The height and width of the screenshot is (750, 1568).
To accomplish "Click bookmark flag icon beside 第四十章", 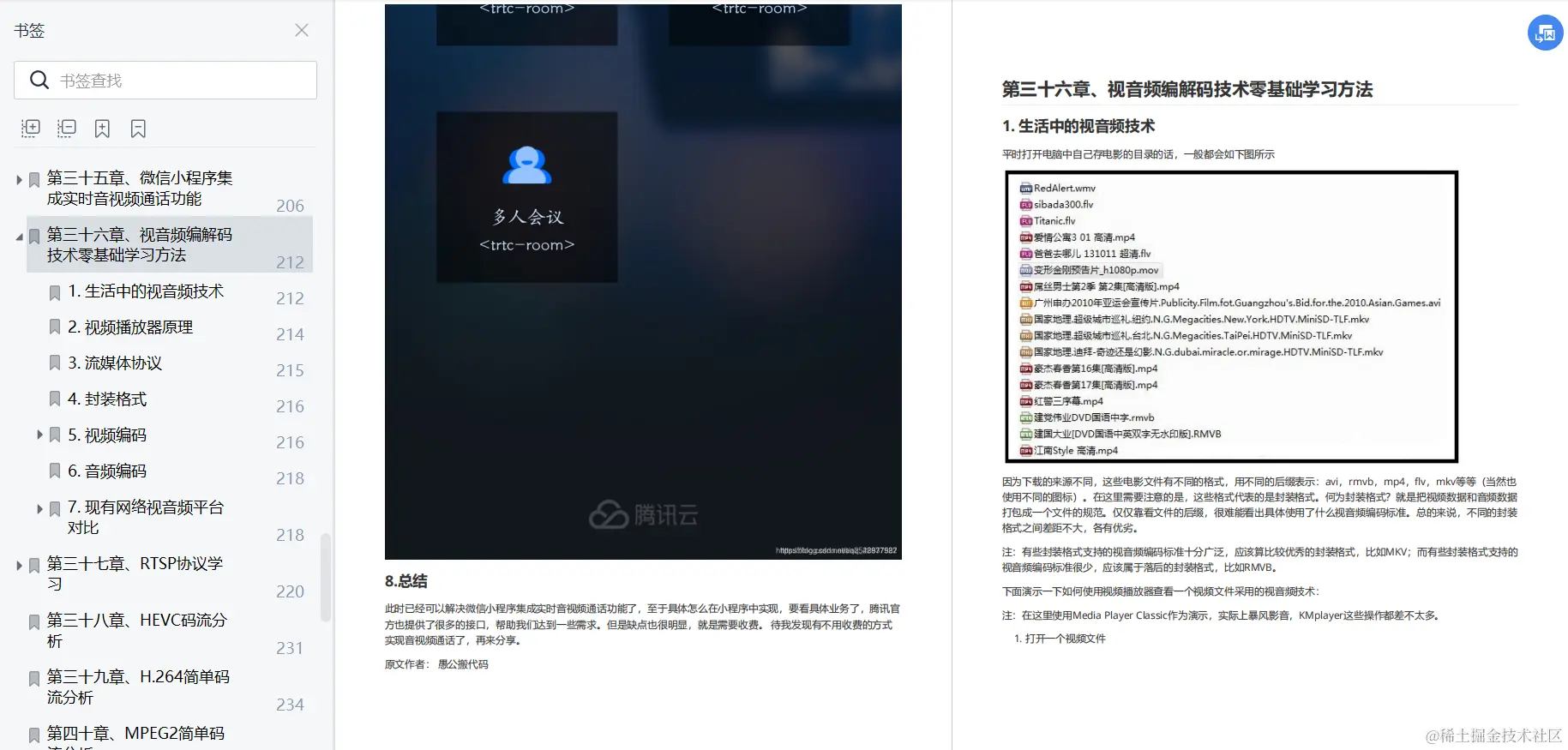I will [x=34, y=735].
